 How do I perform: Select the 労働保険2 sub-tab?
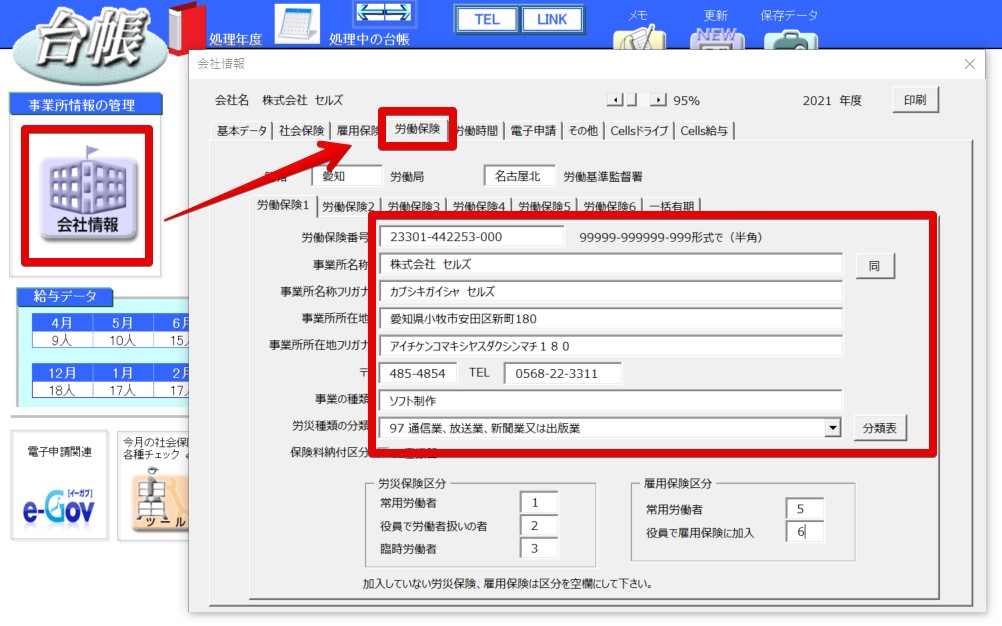[348, 206]
